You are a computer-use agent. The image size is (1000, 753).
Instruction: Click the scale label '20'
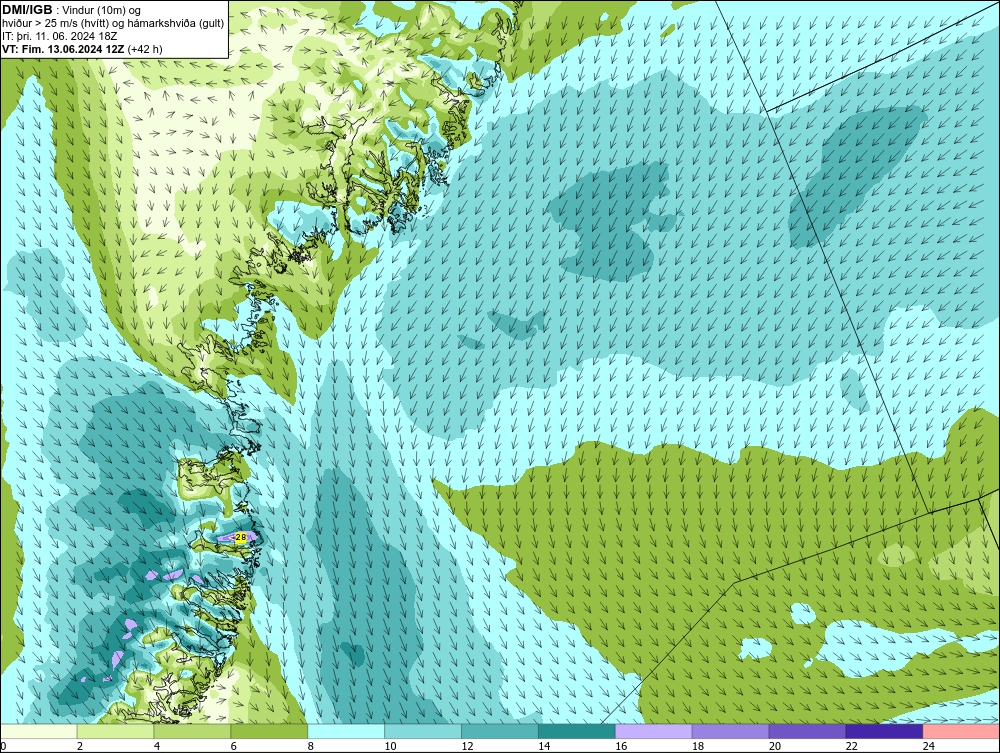click(775, 746)
